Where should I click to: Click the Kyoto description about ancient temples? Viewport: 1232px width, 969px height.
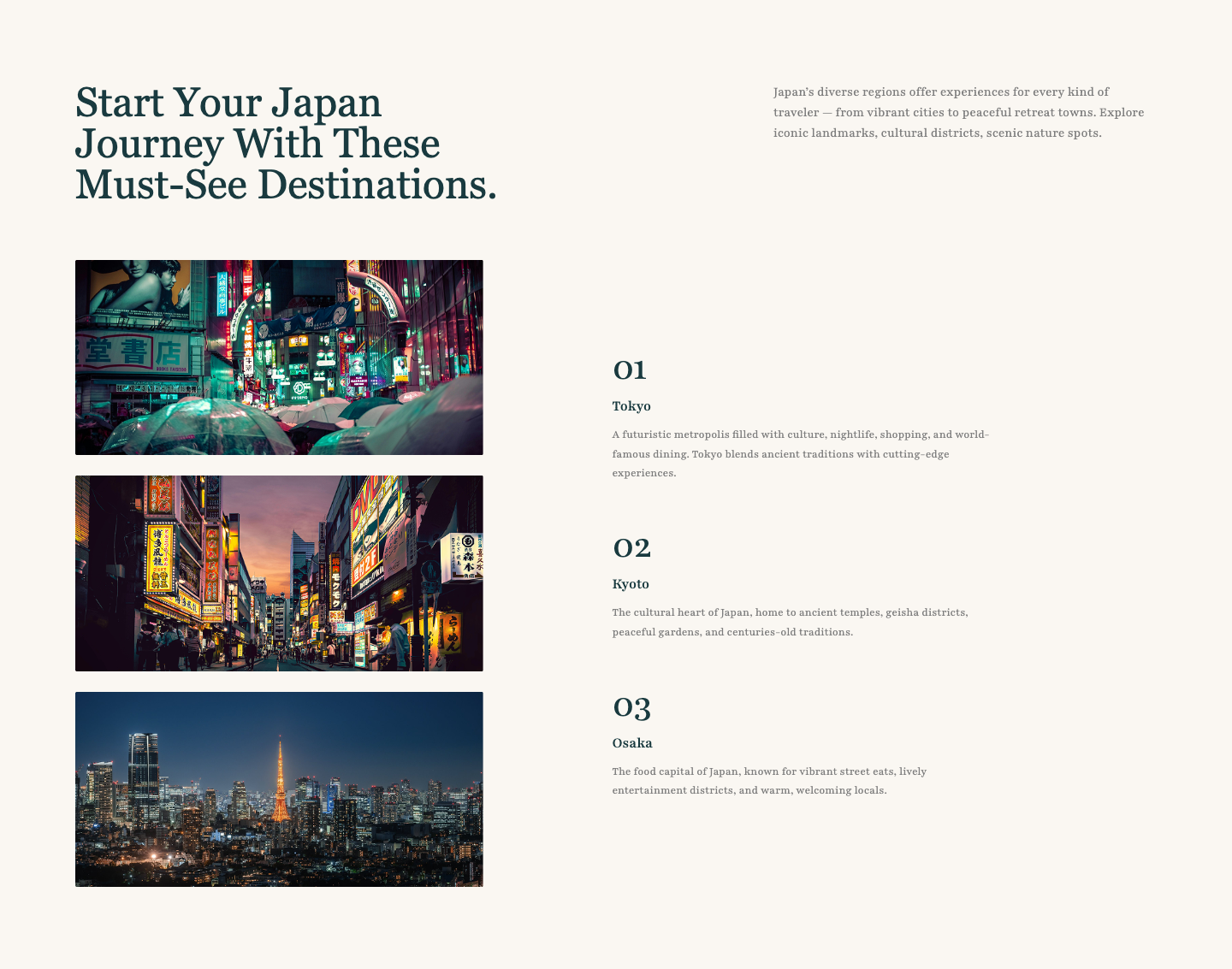coord(790,622)
